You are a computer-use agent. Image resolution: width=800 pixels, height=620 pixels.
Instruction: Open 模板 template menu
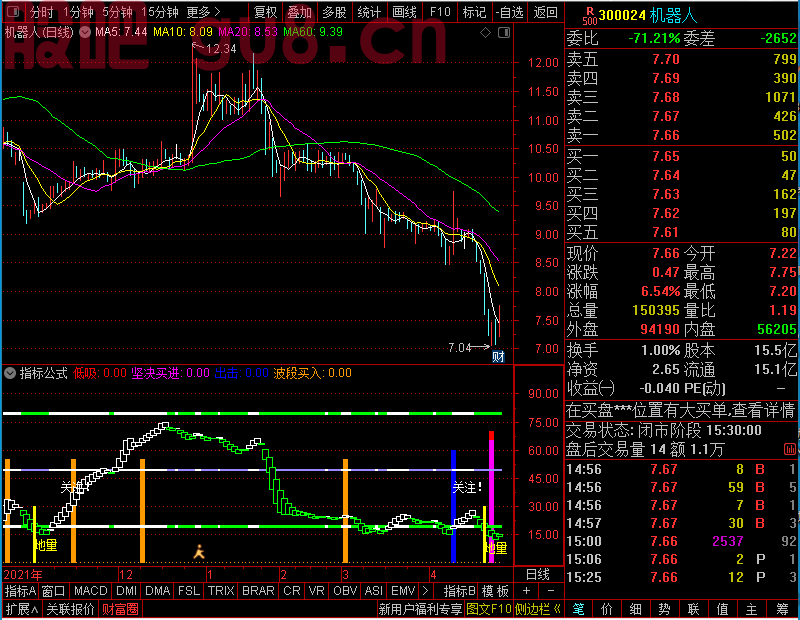[x=495, y=591]
